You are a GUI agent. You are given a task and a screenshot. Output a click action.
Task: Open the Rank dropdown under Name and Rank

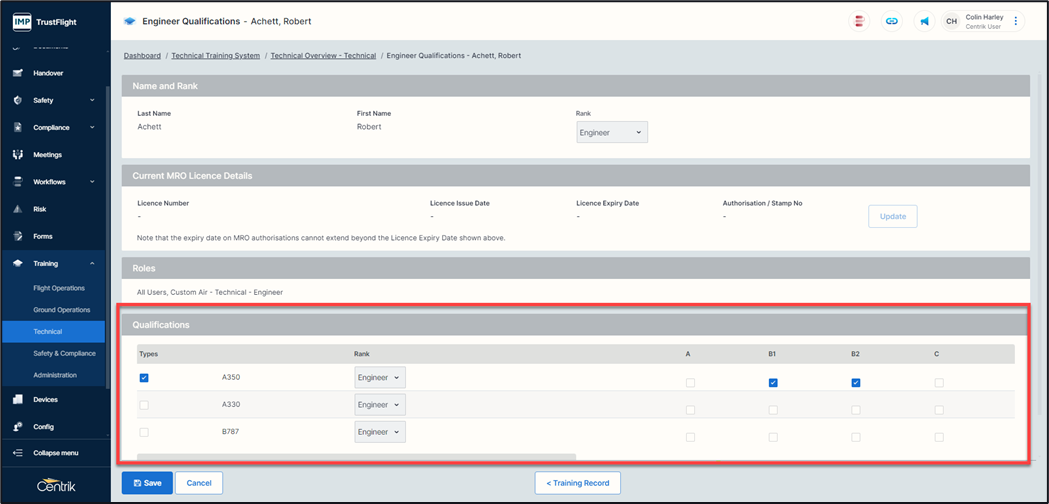612,132
